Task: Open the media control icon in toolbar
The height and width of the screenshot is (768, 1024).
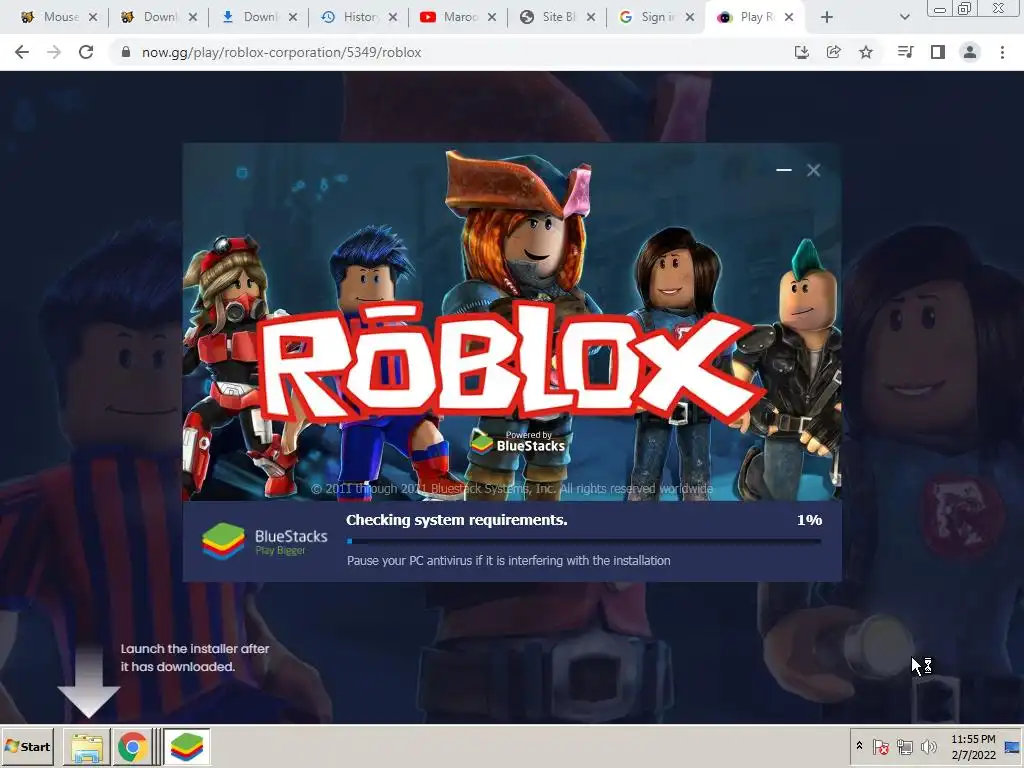Action: pos(905,52)
